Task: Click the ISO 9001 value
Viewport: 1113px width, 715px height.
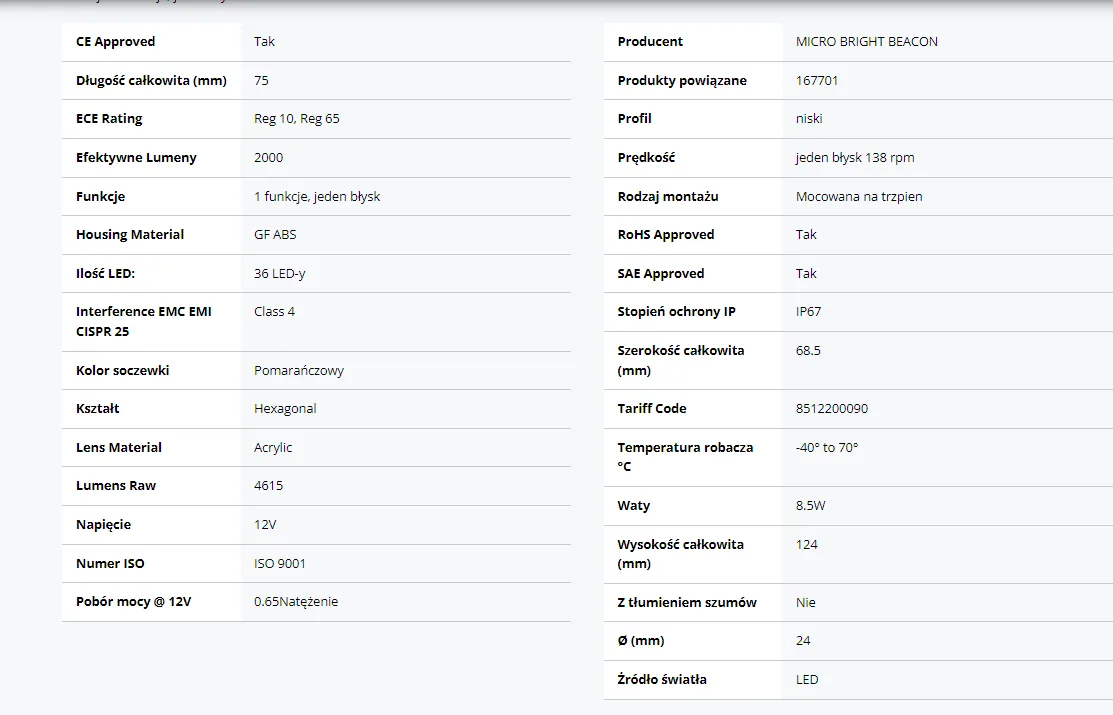Action: tap(280, 563)
